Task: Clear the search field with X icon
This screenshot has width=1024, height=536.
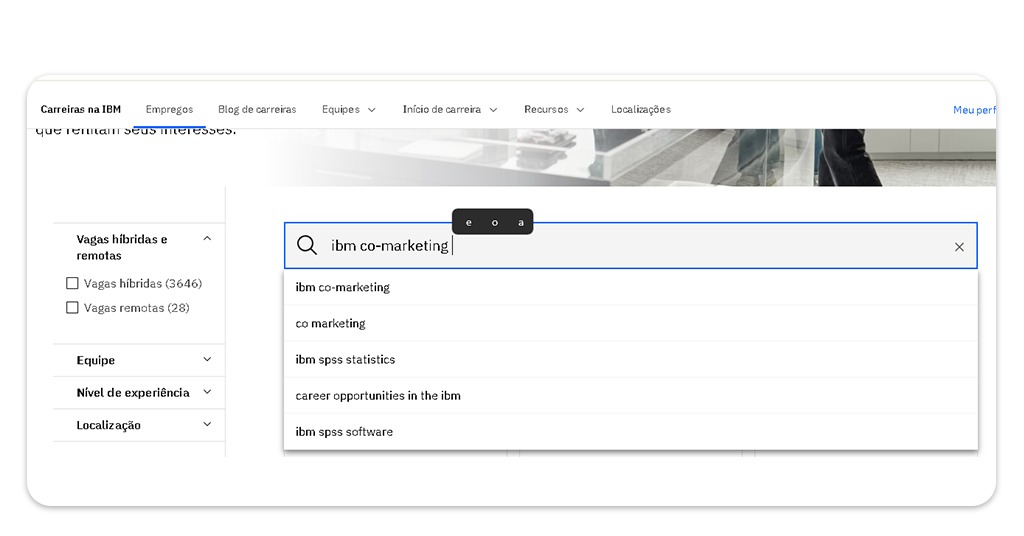Action: [x=959, y=247]
